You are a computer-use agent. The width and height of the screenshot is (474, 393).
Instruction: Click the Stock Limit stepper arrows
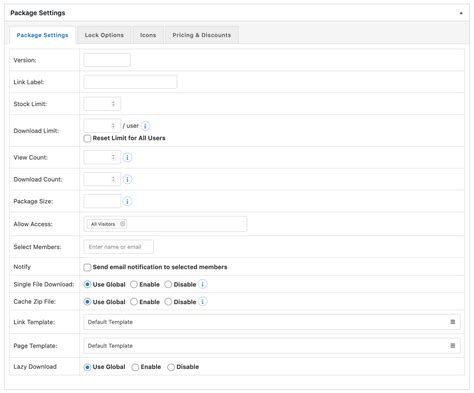click(113, 104)
